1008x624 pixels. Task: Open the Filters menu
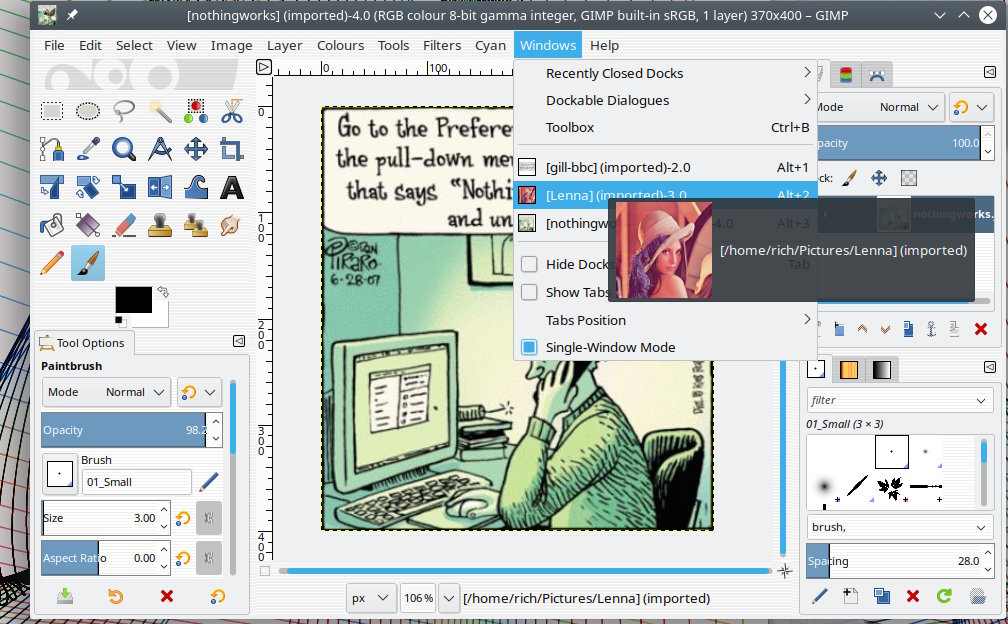[442, 46]
